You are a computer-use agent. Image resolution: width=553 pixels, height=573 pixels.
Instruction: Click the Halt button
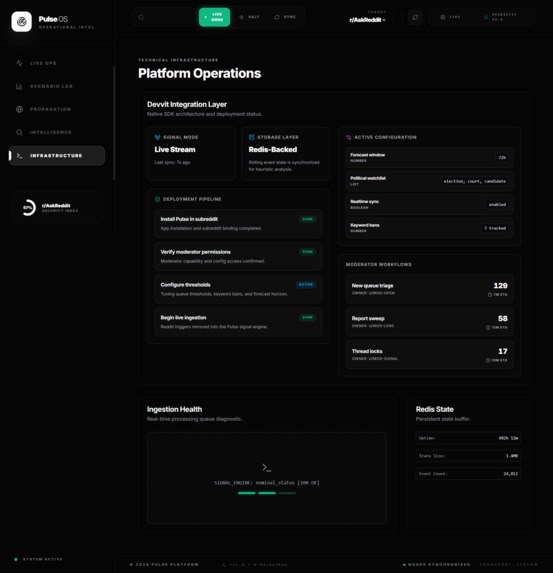pos(249,17)
